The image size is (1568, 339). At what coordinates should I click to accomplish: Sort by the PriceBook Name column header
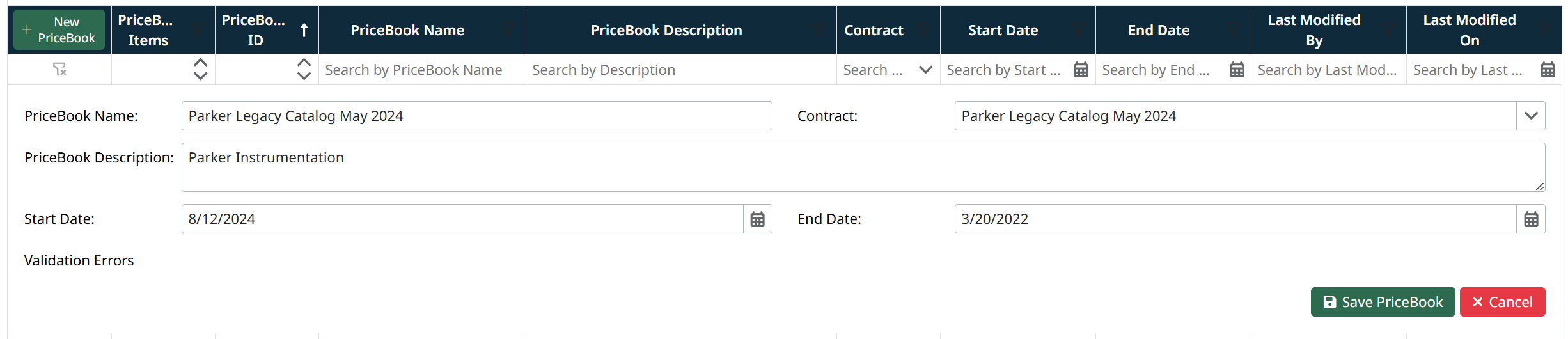click(407, 30)
